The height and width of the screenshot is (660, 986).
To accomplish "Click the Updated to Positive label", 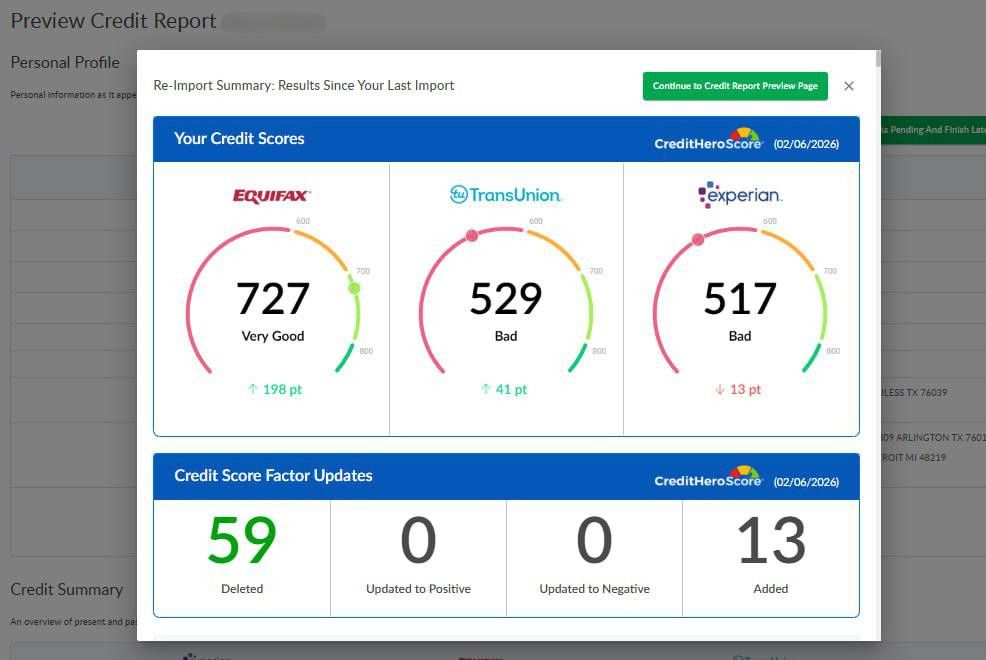I will click(418, 589).
